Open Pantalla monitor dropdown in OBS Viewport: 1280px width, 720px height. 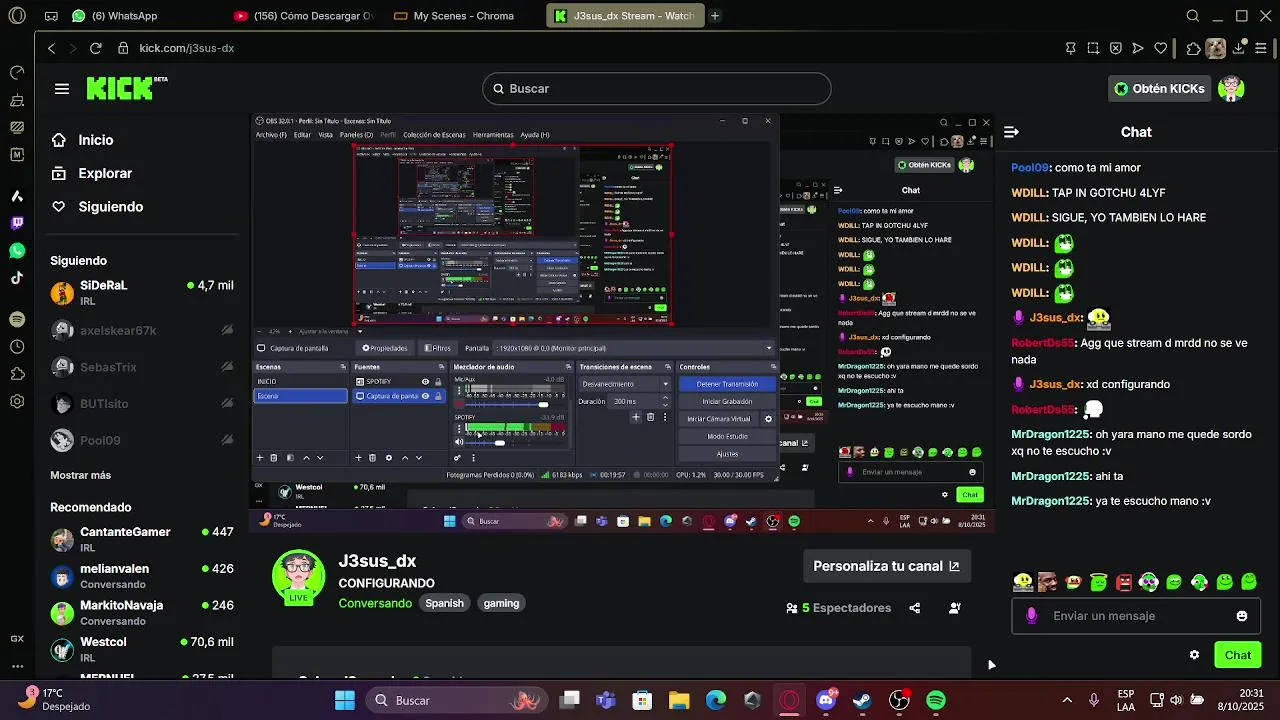click(x=634, y=348)
